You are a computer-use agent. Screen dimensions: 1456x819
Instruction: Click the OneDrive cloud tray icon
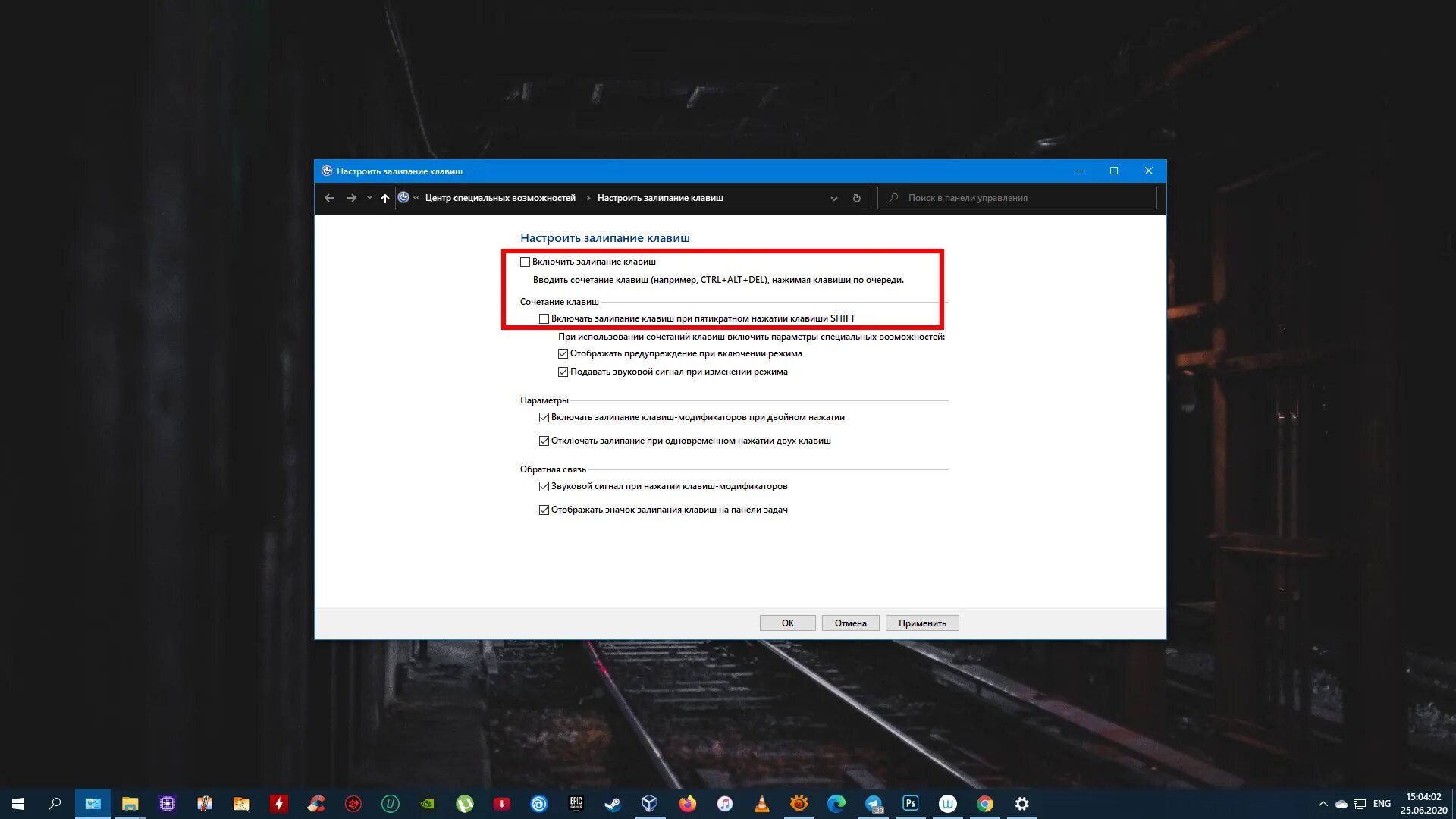(1341, 804)
